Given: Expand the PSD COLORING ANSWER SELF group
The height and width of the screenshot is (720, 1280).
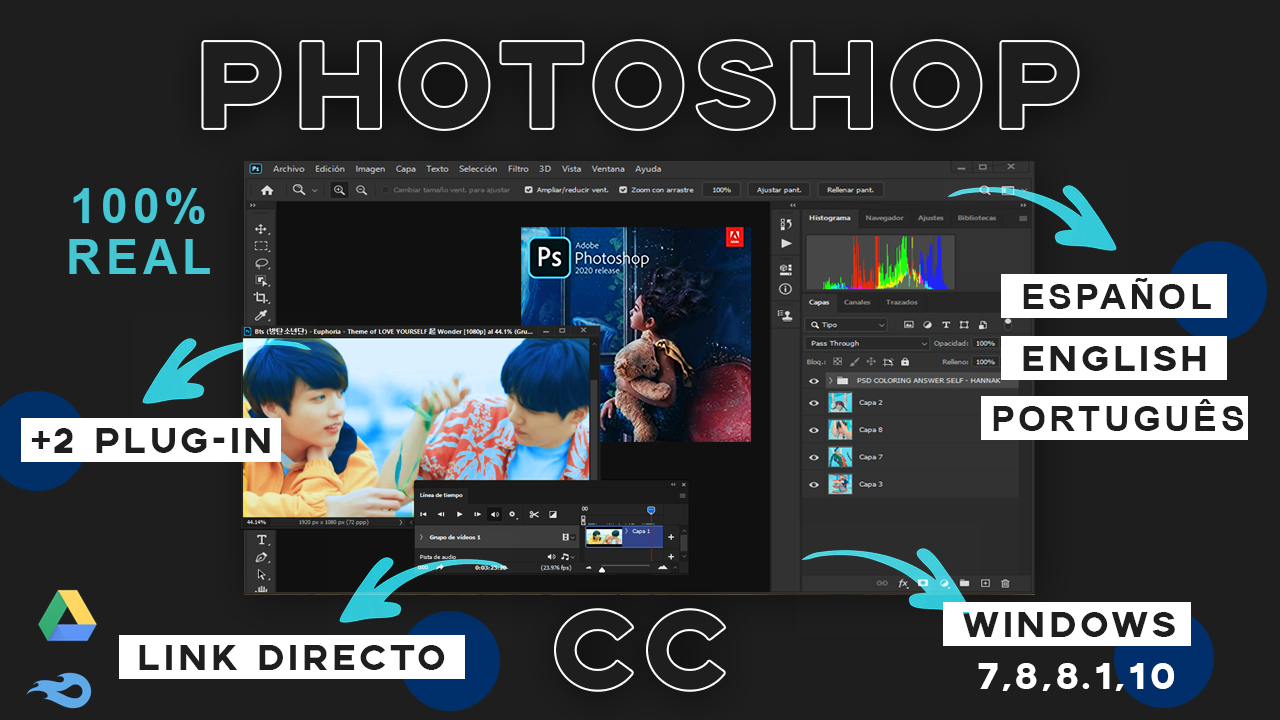Looking at the screenshot, I should (830, 380).
